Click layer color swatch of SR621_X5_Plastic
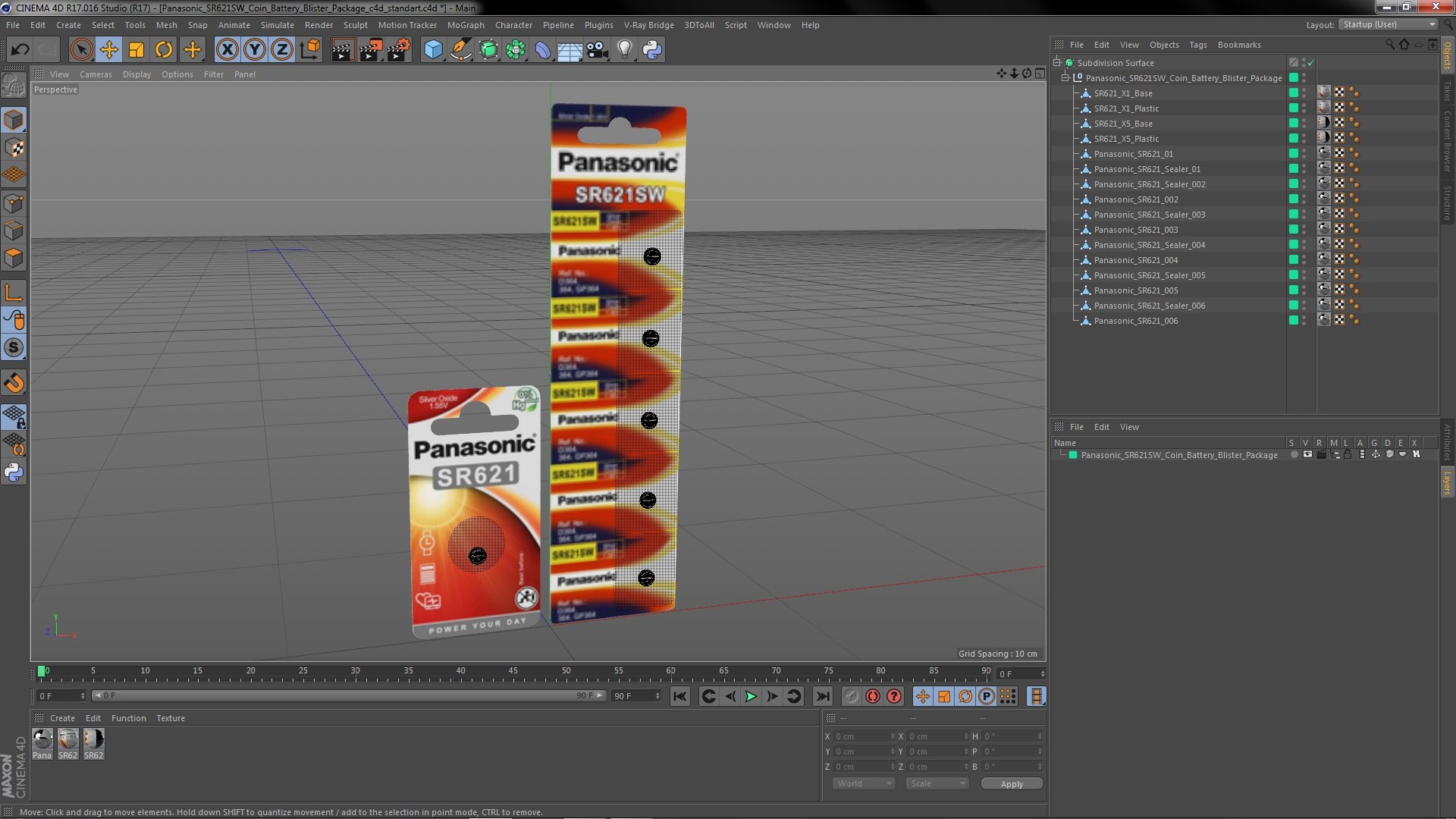The width and height of the screenshot is (1456, 819). (1294, 139)
